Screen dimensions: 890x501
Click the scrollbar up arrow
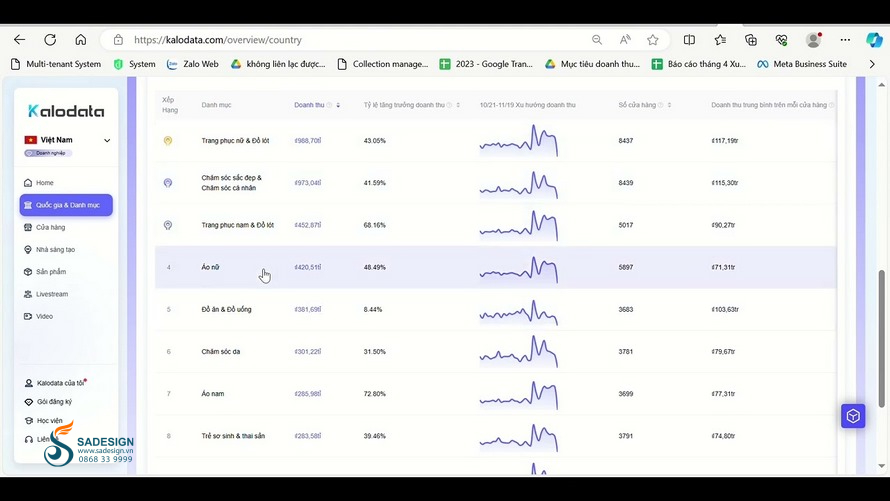881,85
